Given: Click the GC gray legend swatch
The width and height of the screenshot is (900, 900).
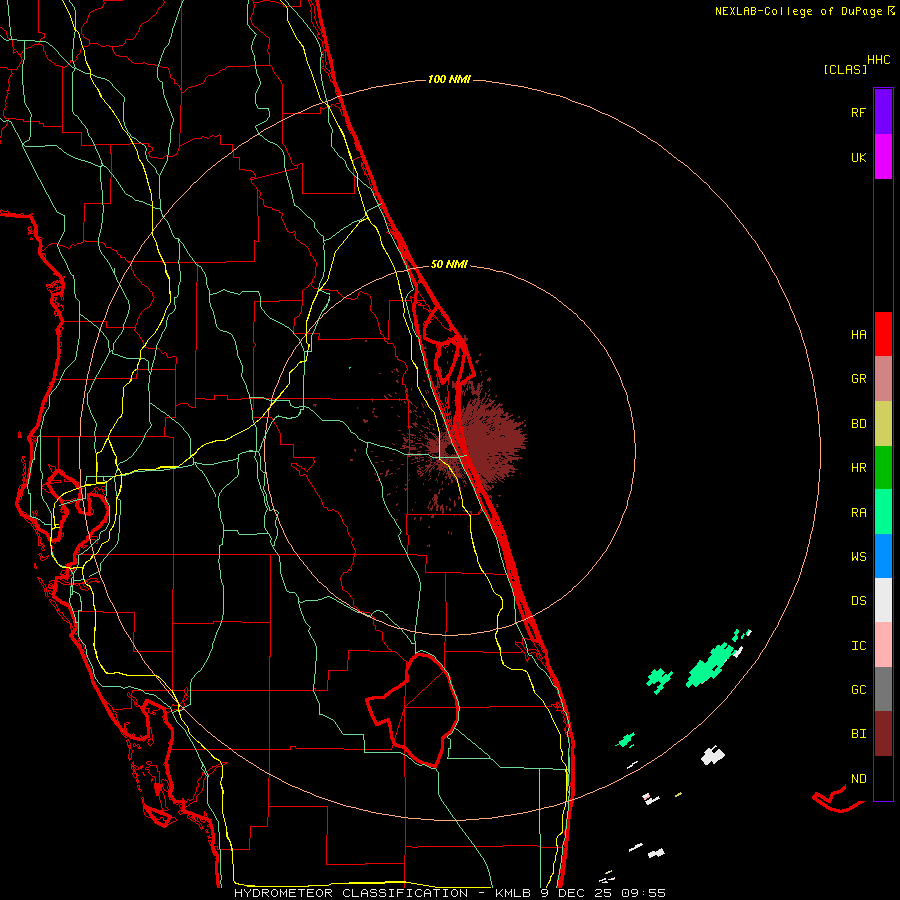Looking at the screenshot, I should 883,689.
